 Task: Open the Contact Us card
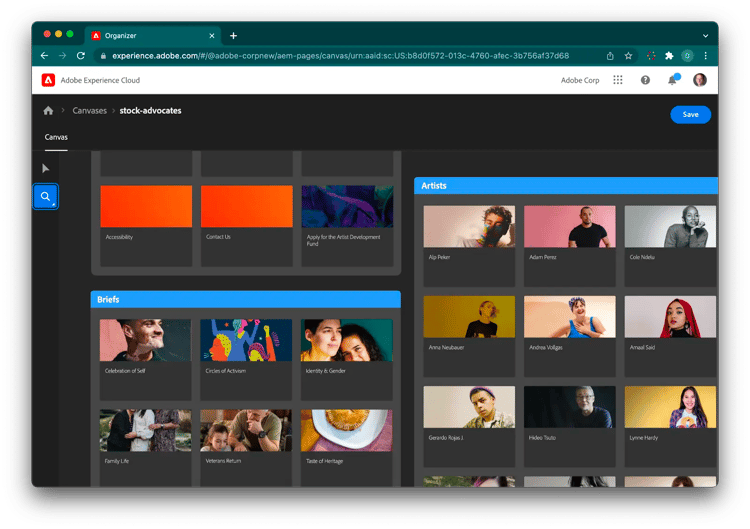pyautogui.click(x=246, y=225)
